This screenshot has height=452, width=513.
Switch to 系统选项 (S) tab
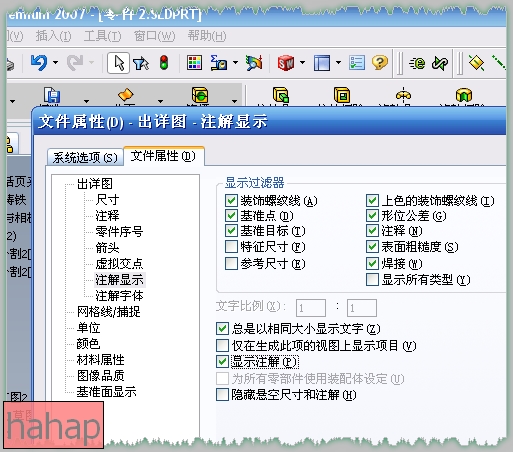pyautogui.click(x=85, y=157)
